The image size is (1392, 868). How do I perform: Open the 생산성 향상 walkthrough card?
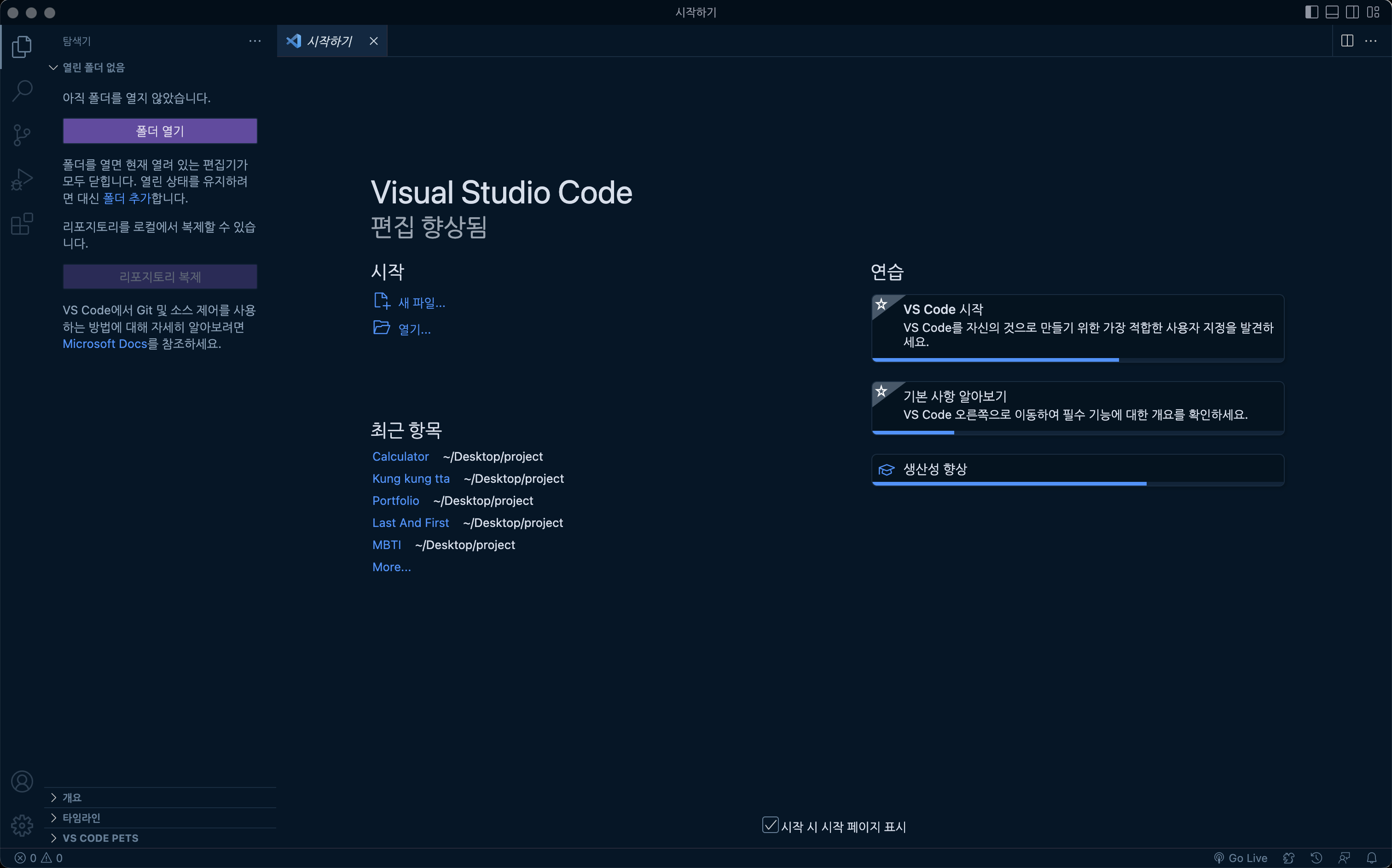1078,469
